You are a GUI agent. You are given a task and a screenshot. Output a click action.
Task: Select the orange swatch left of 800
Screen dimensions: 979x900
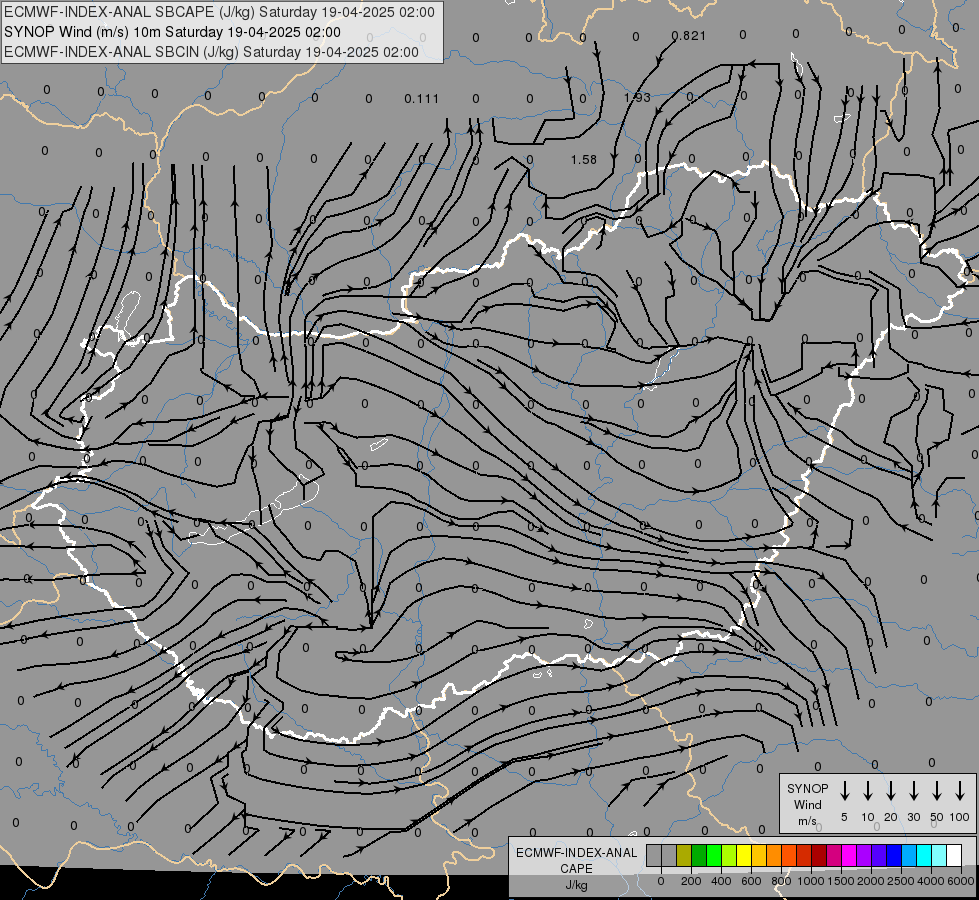[x=774, y=855]
